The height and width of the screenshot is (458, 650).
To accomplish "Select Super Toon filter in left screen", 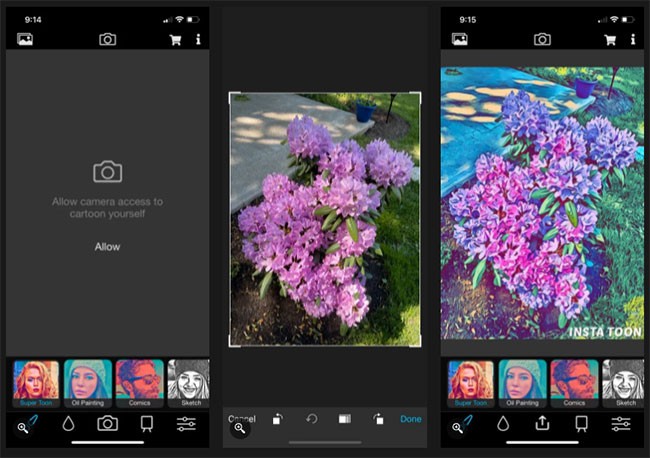I will (x=36, y=383).
